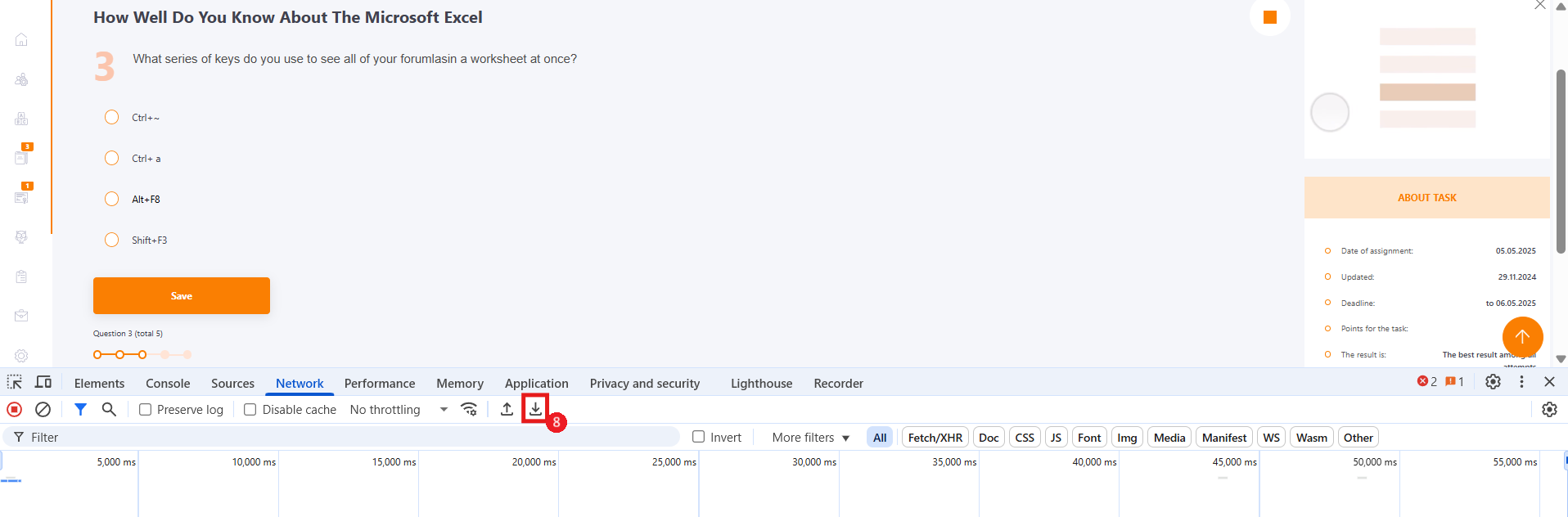Screen dimensions: 1568x517
Task: Open DevTools customize three-dot menu
Action: click(1521, 382)
